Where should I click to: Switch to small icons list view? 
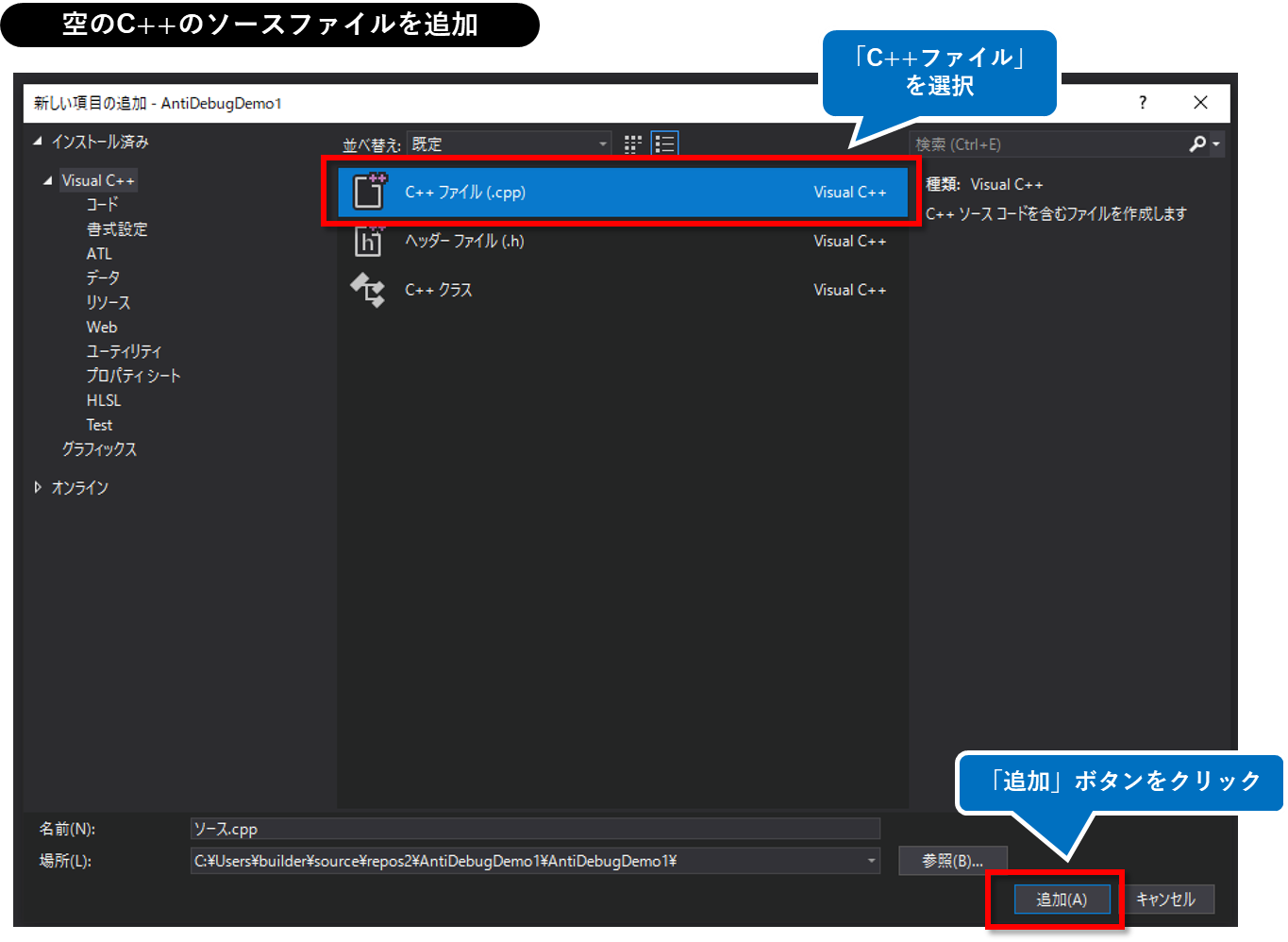665,144
